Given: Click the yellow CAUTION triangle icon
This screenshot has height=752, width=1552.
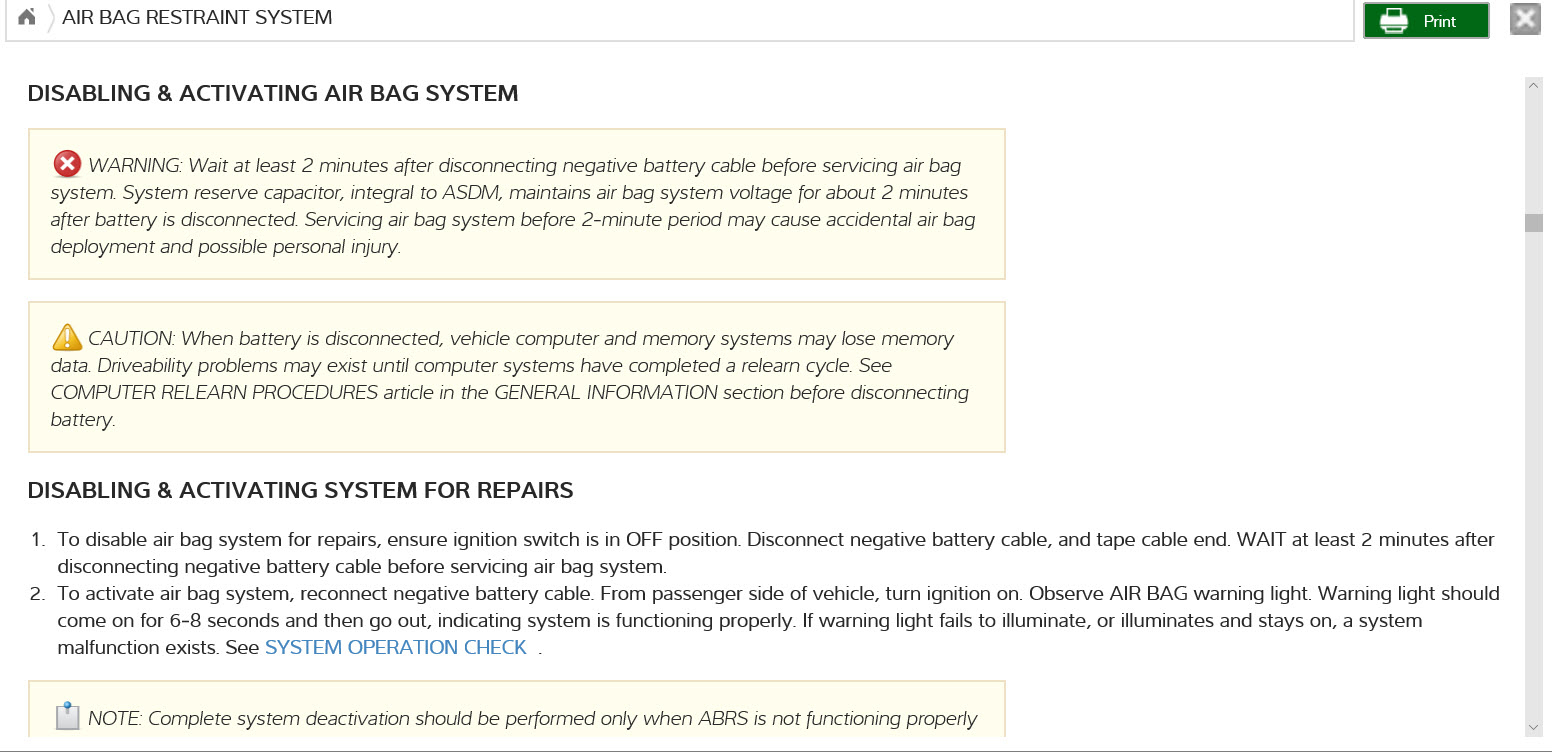Looking at the screenshot, I should pyautogui.click(x=67, y=337).
